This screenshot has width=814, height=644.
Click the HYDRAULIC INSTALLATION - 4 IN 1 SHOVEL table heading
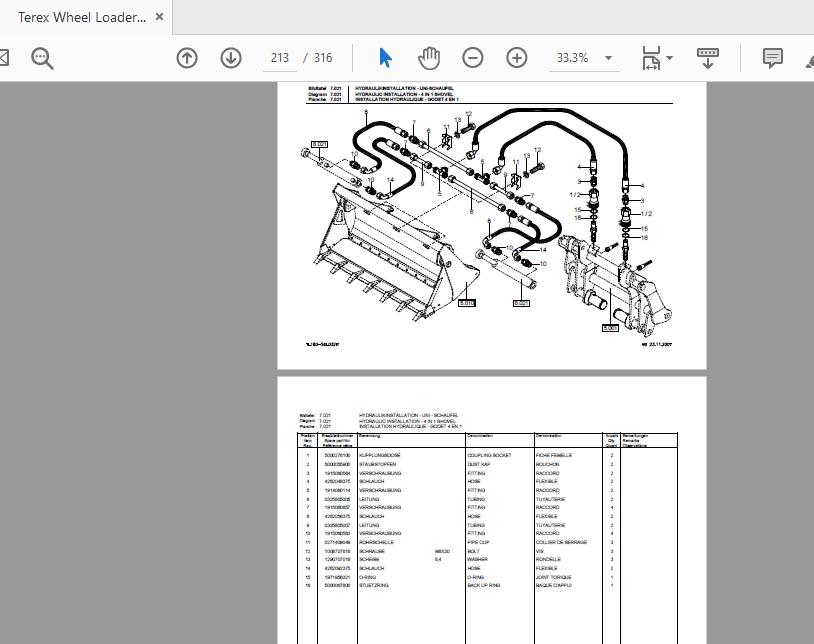[407, 421]
